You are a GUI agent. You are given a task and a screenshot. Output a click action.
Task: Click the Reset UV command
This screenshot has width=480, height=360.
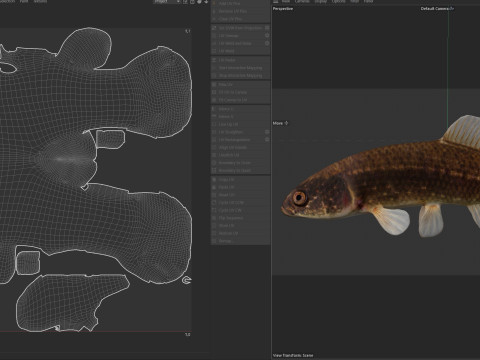(x=240, y=195)
